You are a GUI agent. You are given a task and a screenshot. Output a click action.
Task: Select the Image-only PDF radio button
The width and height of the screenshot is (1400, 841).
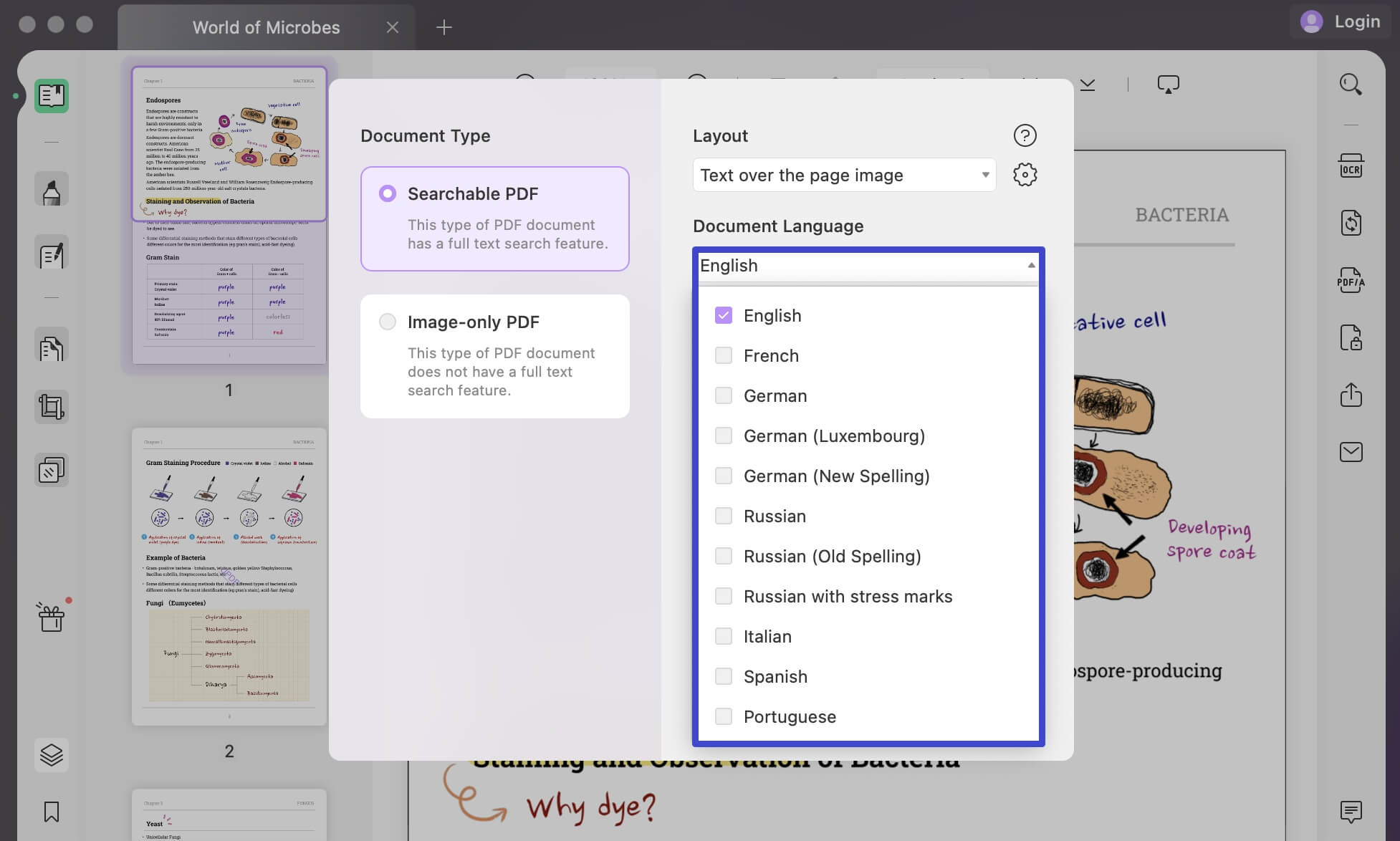(x=388, y=322)
